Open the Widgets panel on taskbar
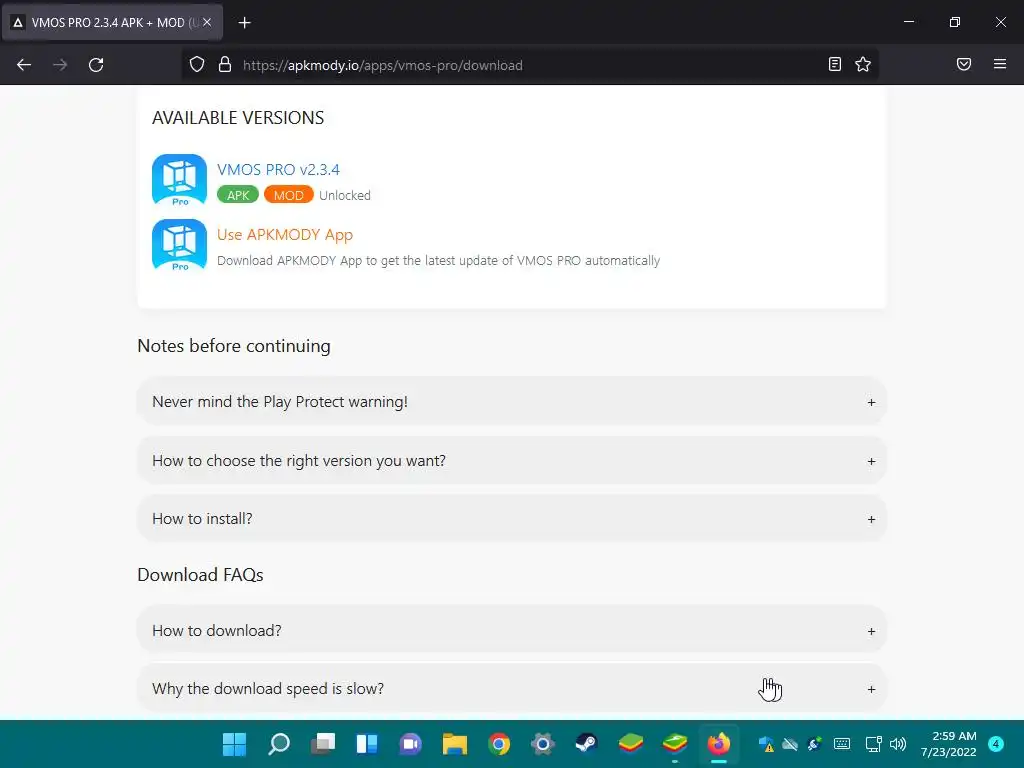Screen dimensions: 1024x768 pyautogui.click(x=366, y=744)
